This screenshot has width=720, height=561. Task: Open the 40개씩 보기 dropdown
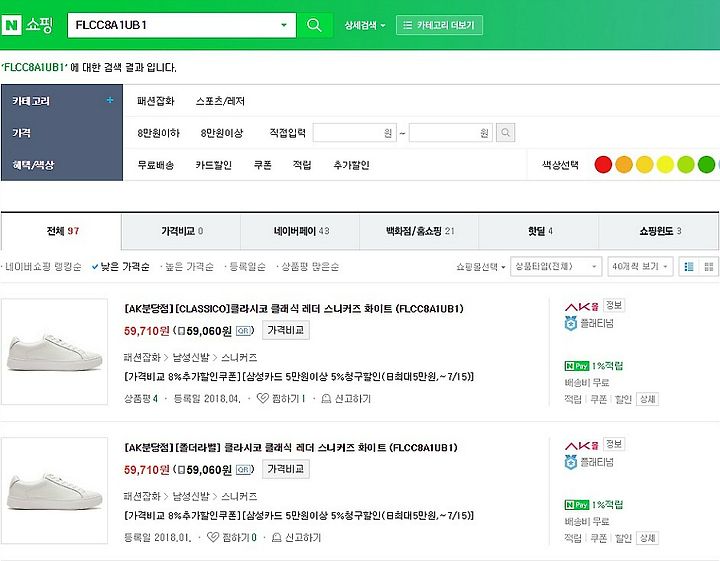click(640, 266)
